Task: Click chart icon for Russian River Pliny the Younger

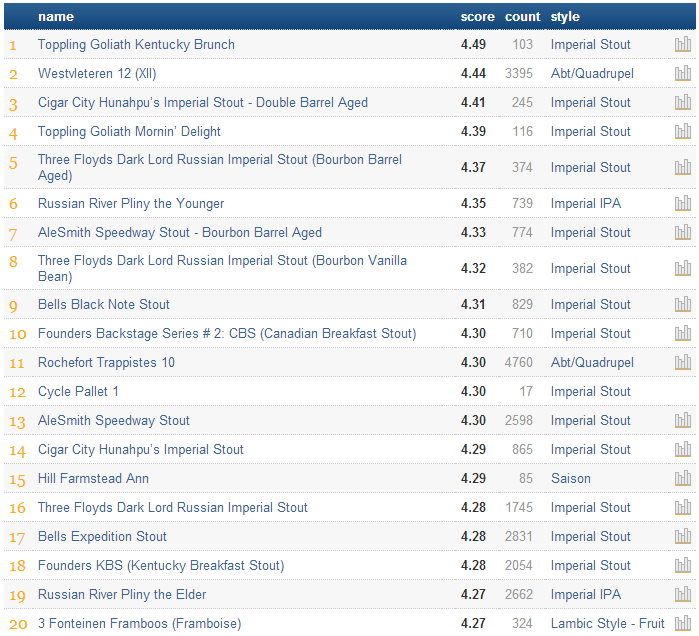Action: [x=683, y=204]
